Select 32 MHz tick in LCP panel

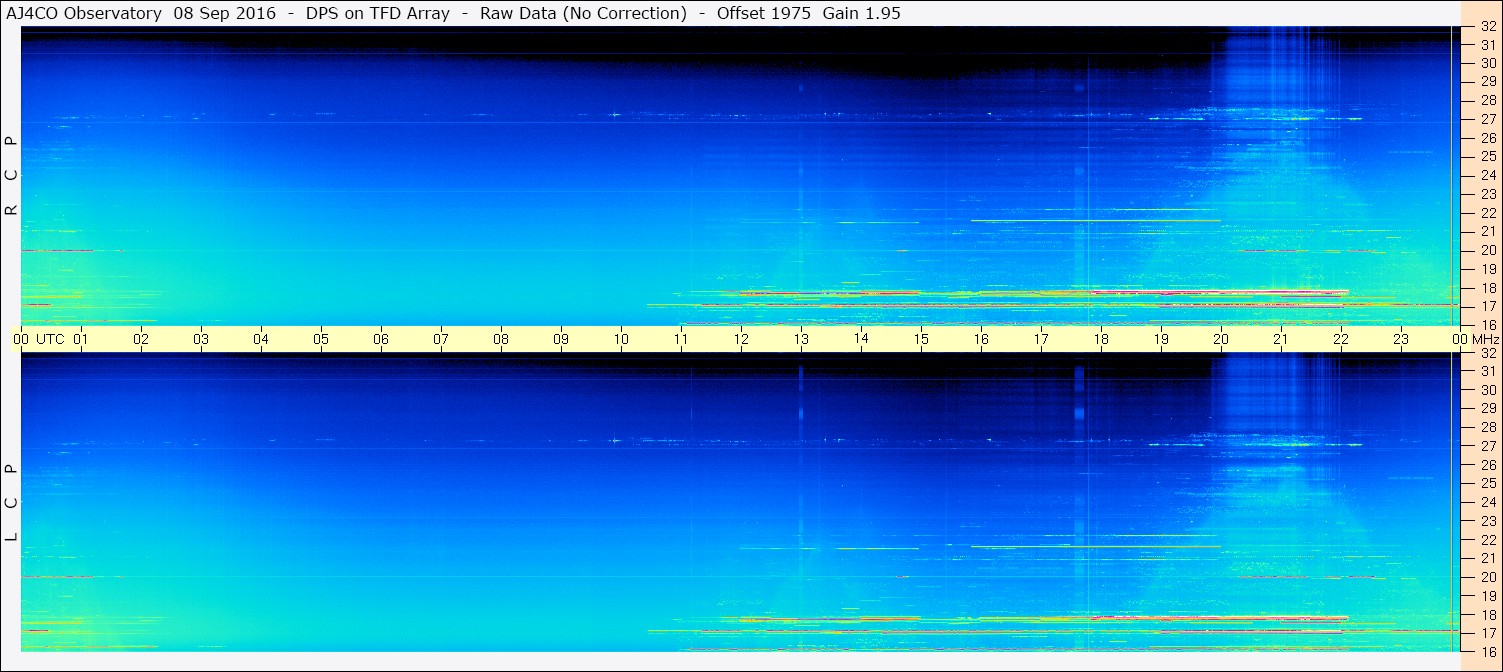[1487, 353]
